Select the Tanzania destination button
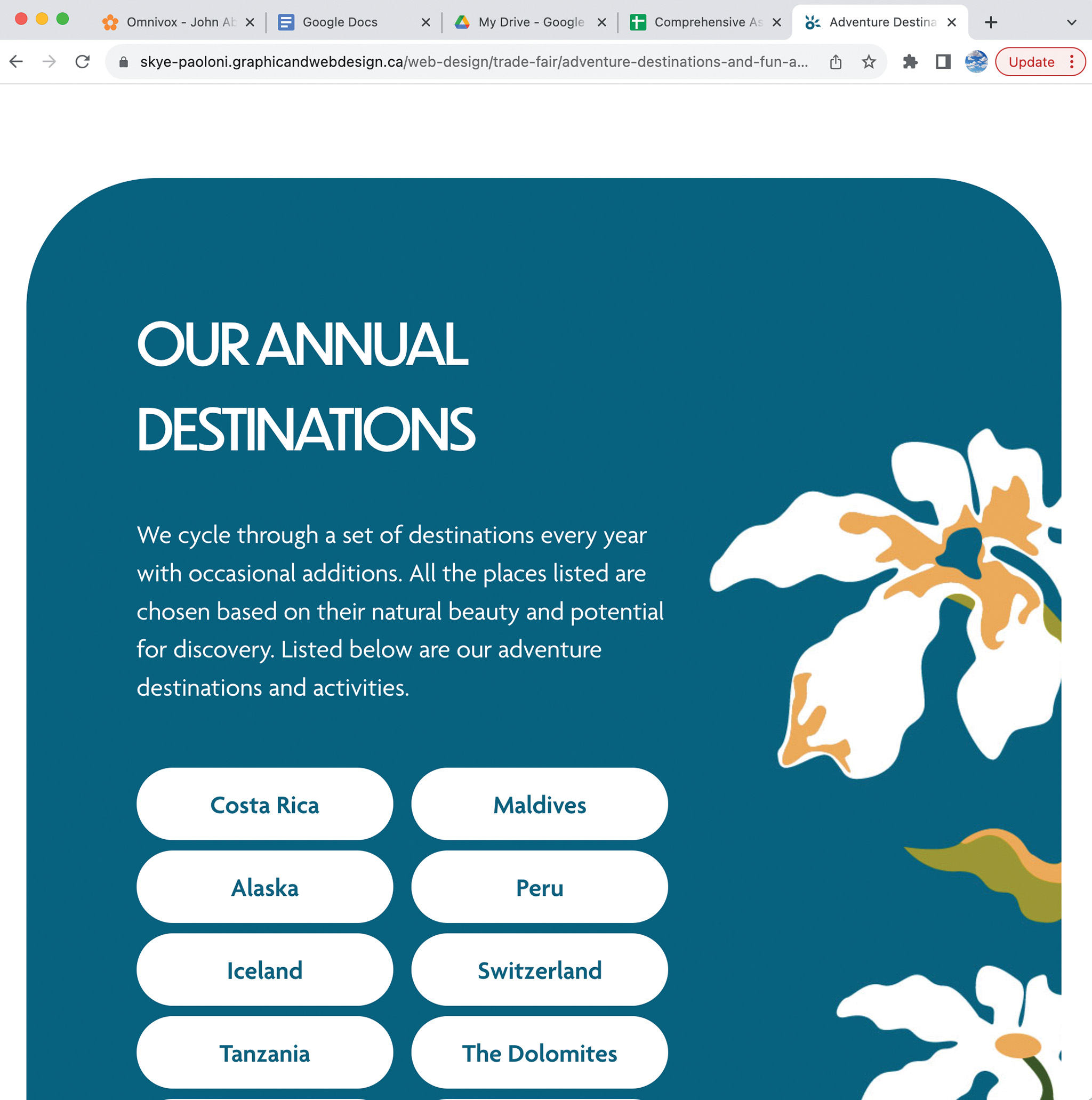 pyautogui.click(x=265, y=1054)
